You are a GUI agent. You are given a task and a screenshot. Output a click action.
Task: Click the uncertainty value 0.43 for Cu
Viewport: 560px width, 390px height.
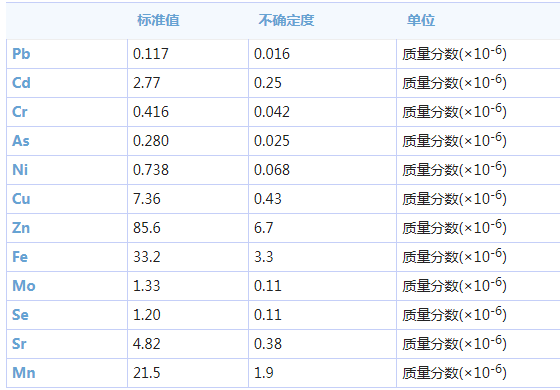(268, 199)
